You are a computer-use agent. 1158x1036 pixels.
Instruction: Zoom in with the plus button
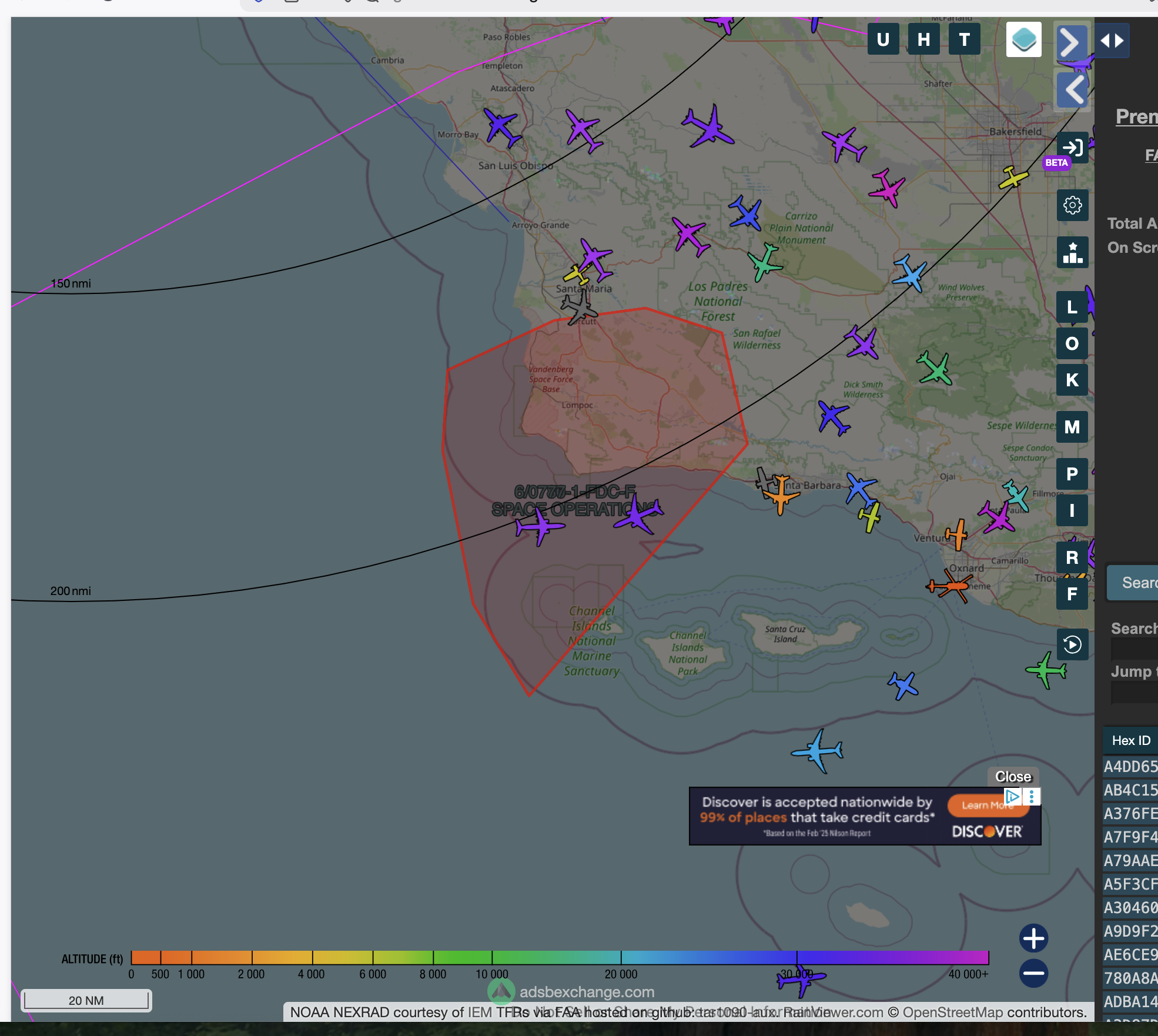(x=1033, y=938)
